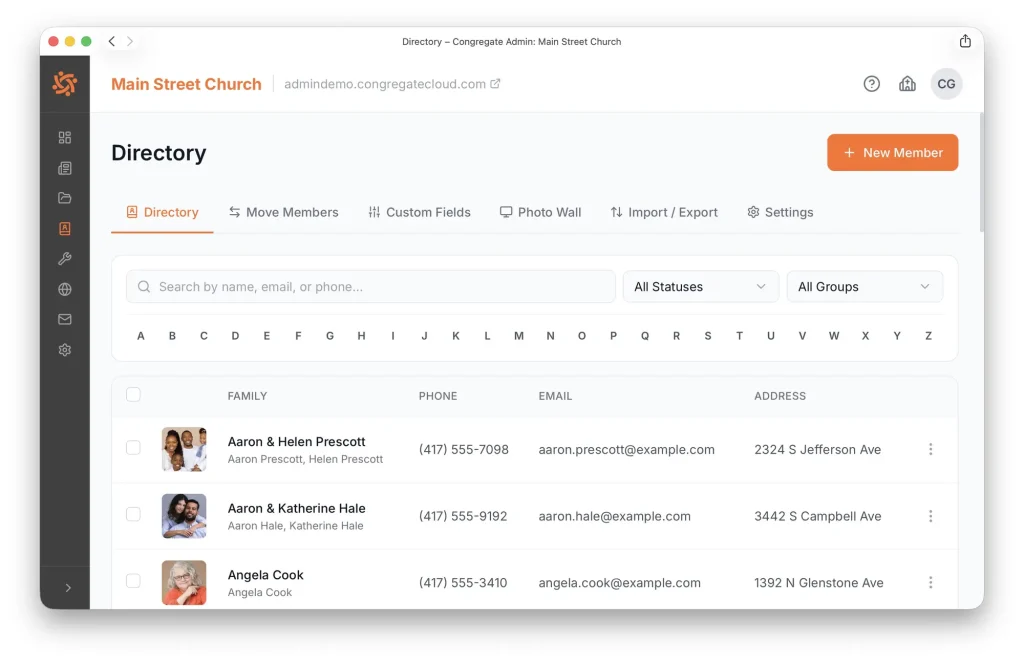Click the 1392 N Glenstone Ave address
Viewport: 1024px width, 662px height.
coord(819,582)
